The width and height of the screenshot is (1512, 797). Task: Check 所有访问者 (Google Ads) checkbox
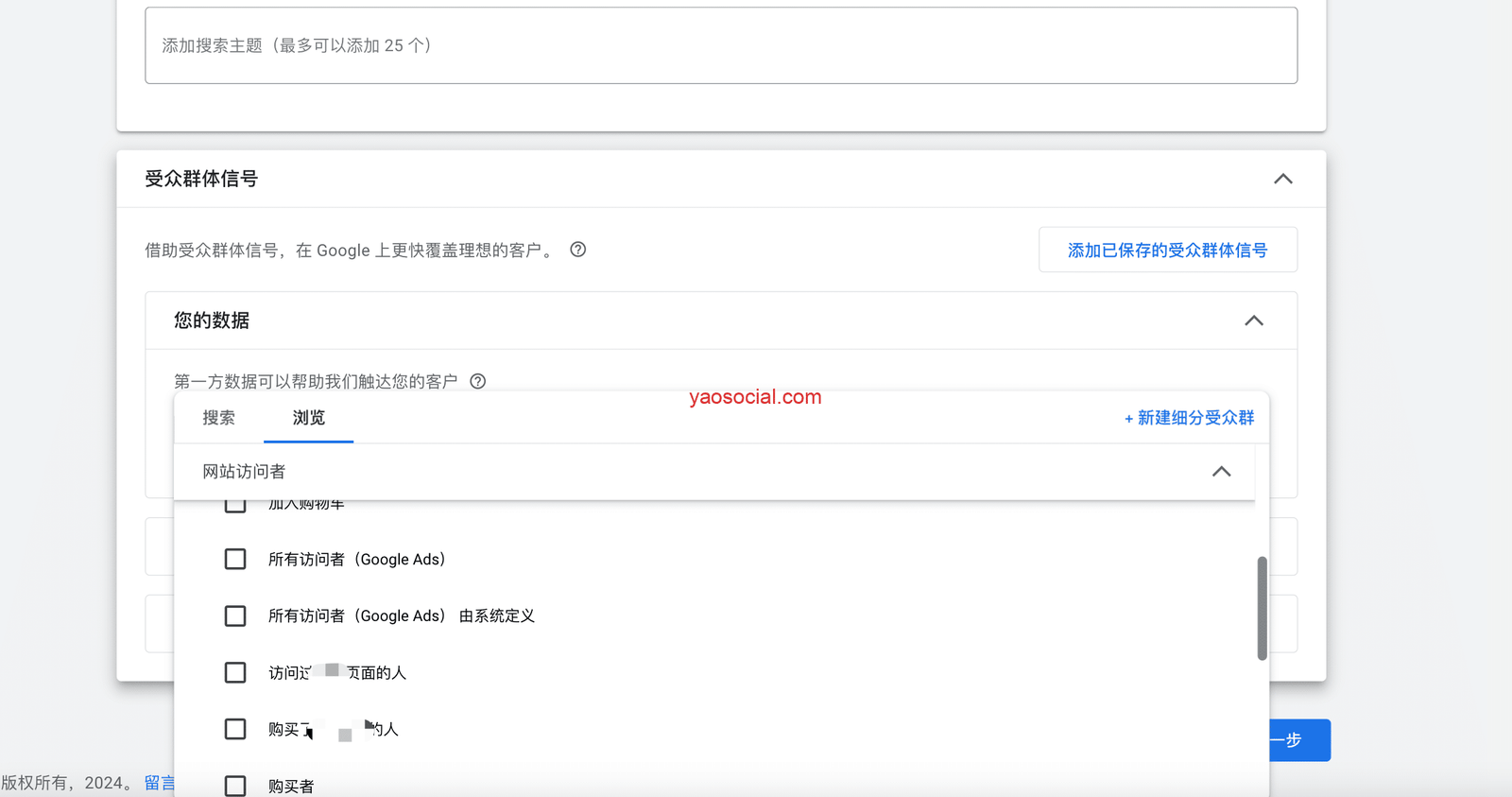pos(235,559)
